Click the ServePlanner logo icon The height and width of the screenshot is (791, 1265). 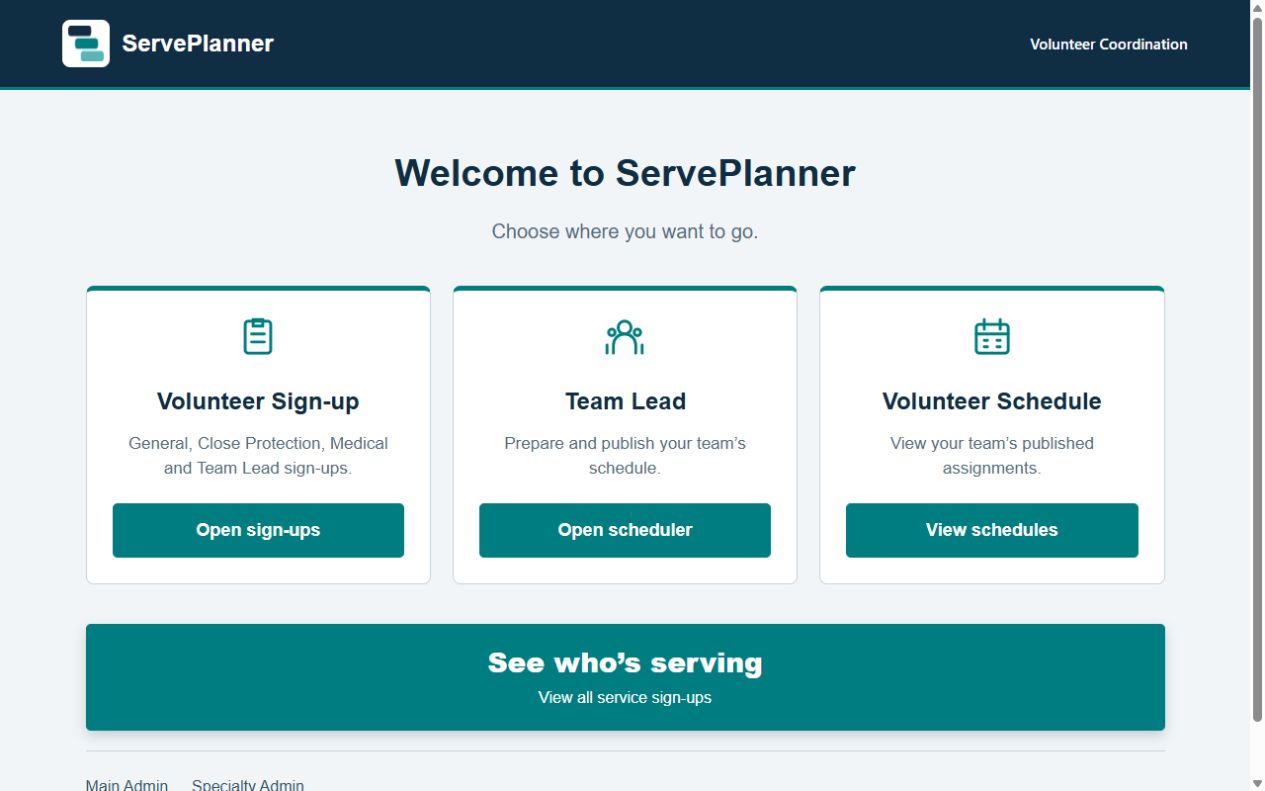(x=86, y=44)
